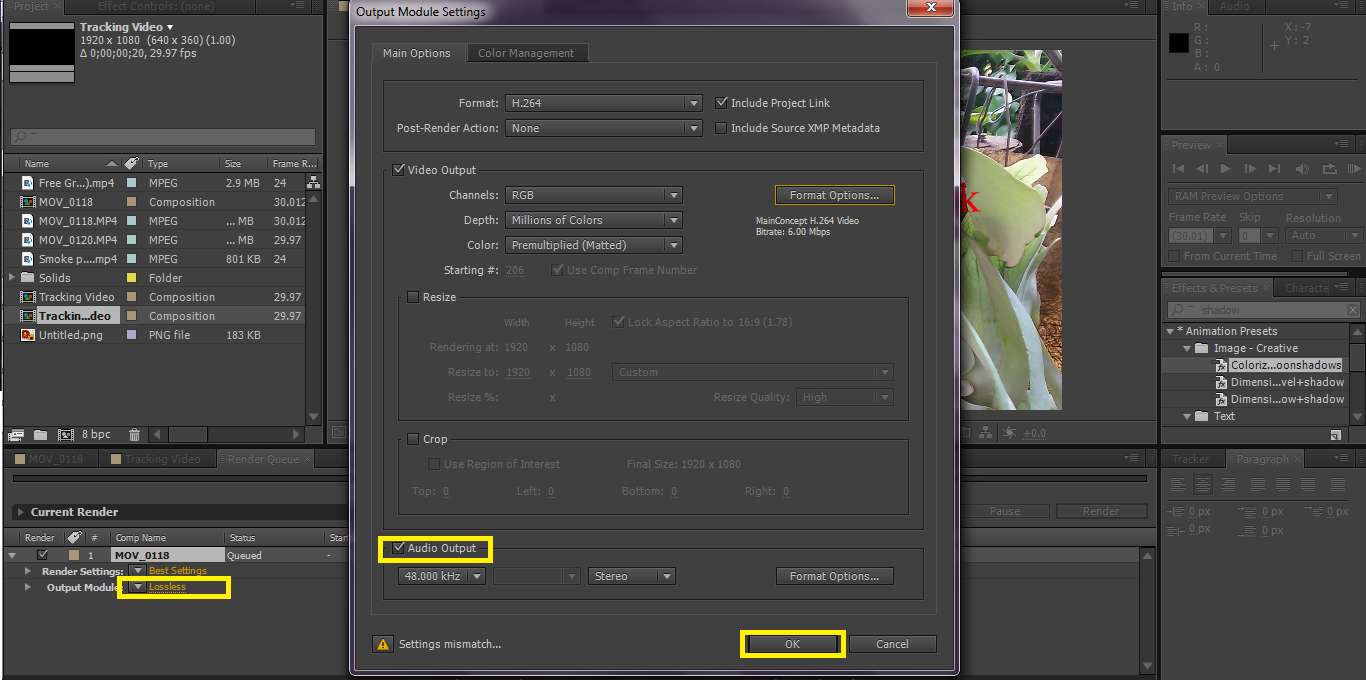Click the trash icon to delete selected item
The width and height of the screenshot is (1366, 680).
135,434
